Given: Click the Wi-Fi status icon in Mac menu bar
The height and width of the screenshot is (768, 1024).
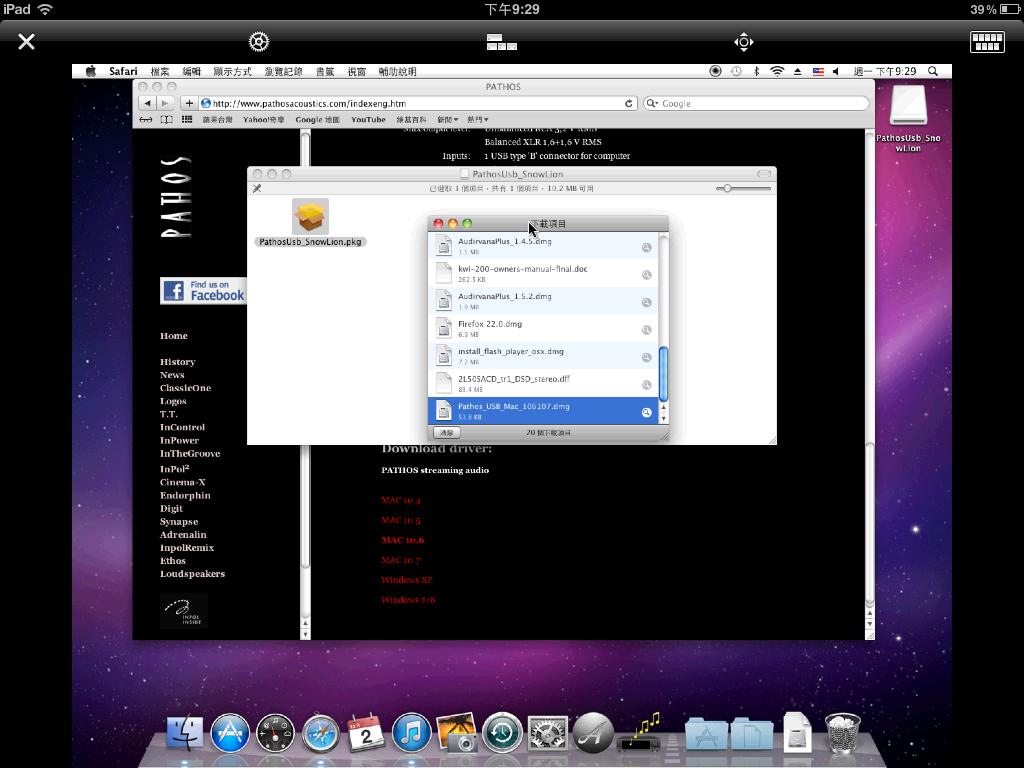Looking at the screenshot, I should (776, 71).
